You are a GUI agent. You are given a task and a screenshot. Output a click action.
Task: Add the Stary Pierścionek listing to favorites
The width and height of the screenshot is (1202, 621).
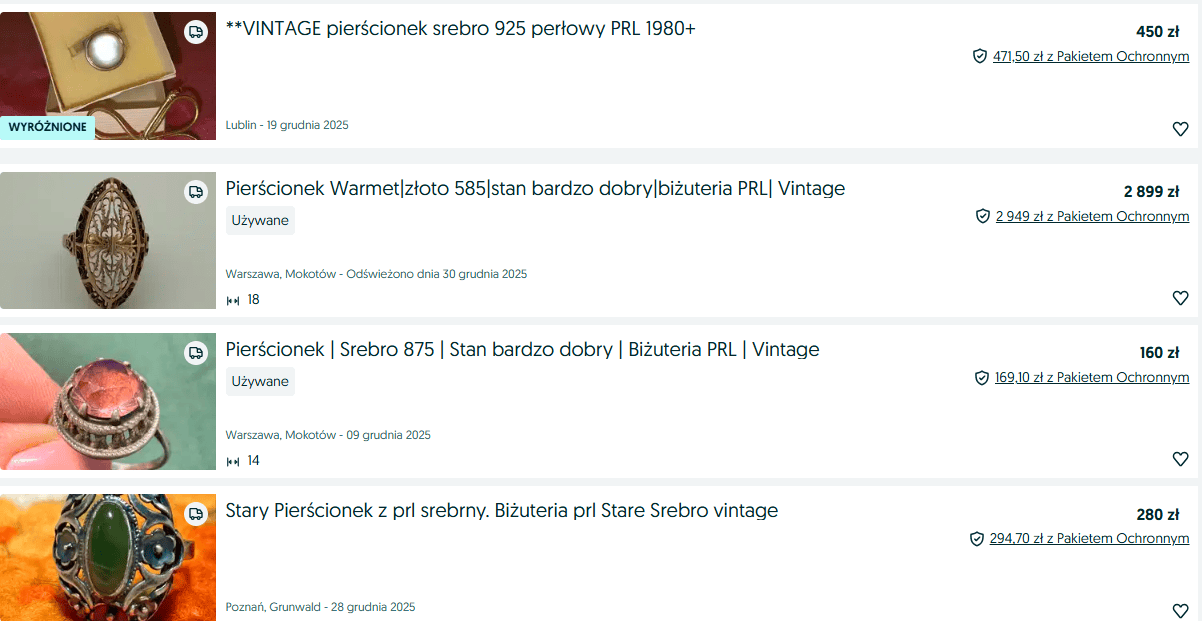click(1180, 610)
